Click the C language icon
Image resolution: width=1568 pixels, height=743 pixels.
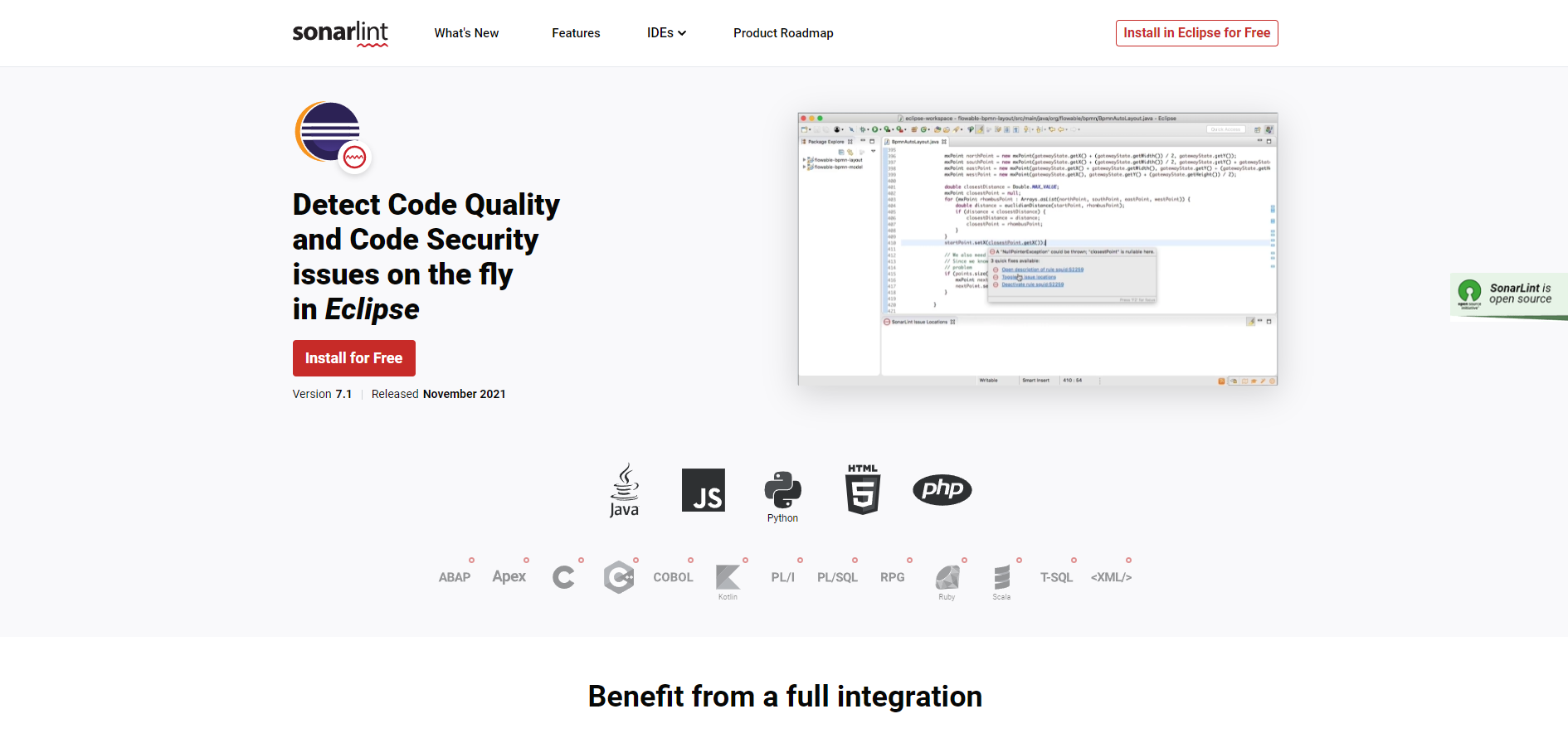563,577
